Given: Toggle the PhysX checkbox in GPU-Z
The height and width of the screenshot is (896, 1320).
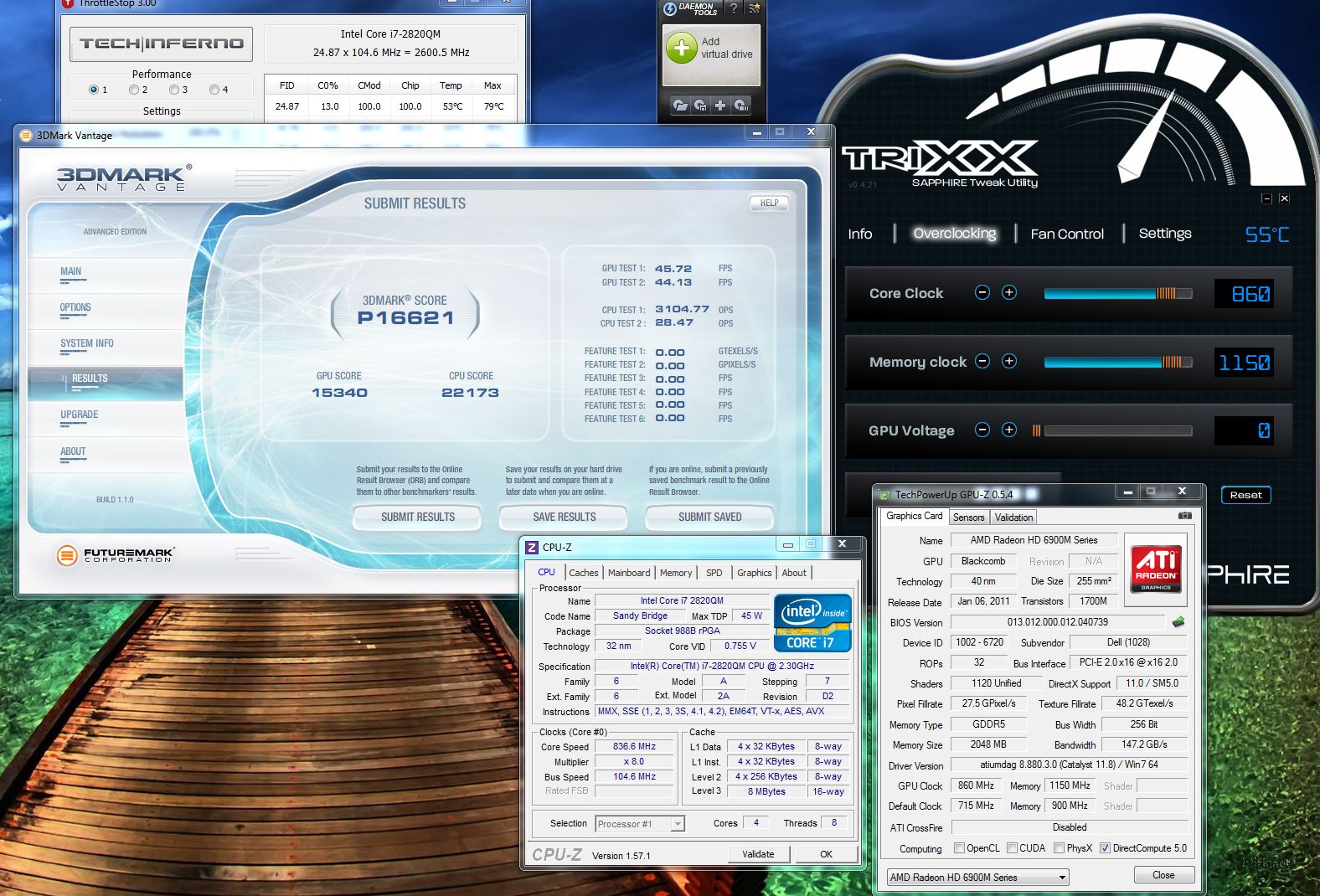Looking at the screenshot, I should [x=1060, y=847].
